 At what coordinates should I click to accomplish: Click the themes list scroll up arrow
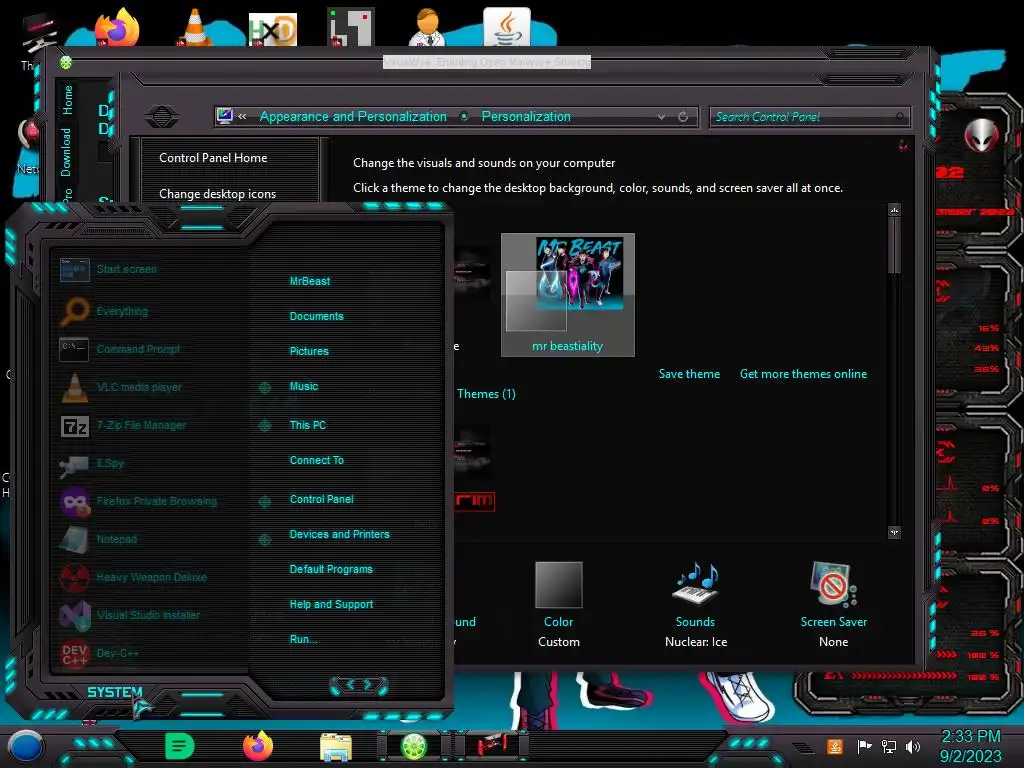(894, 210)
